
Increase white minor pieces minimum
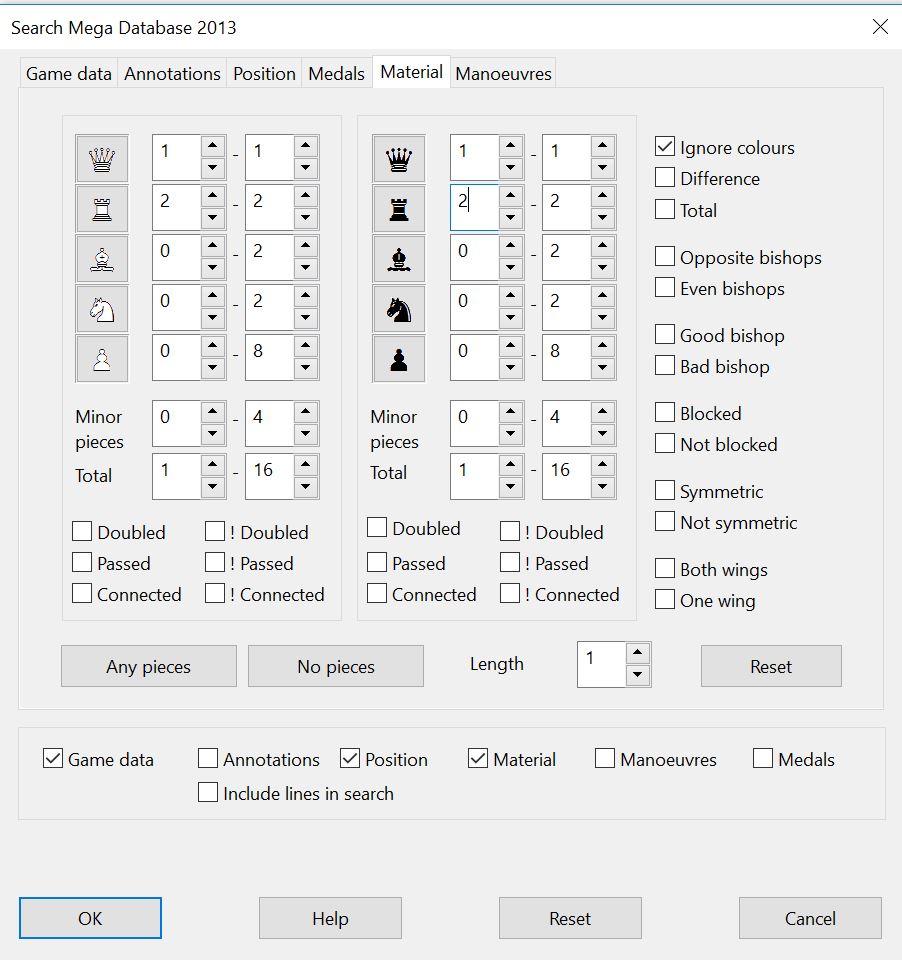(212, 411)
